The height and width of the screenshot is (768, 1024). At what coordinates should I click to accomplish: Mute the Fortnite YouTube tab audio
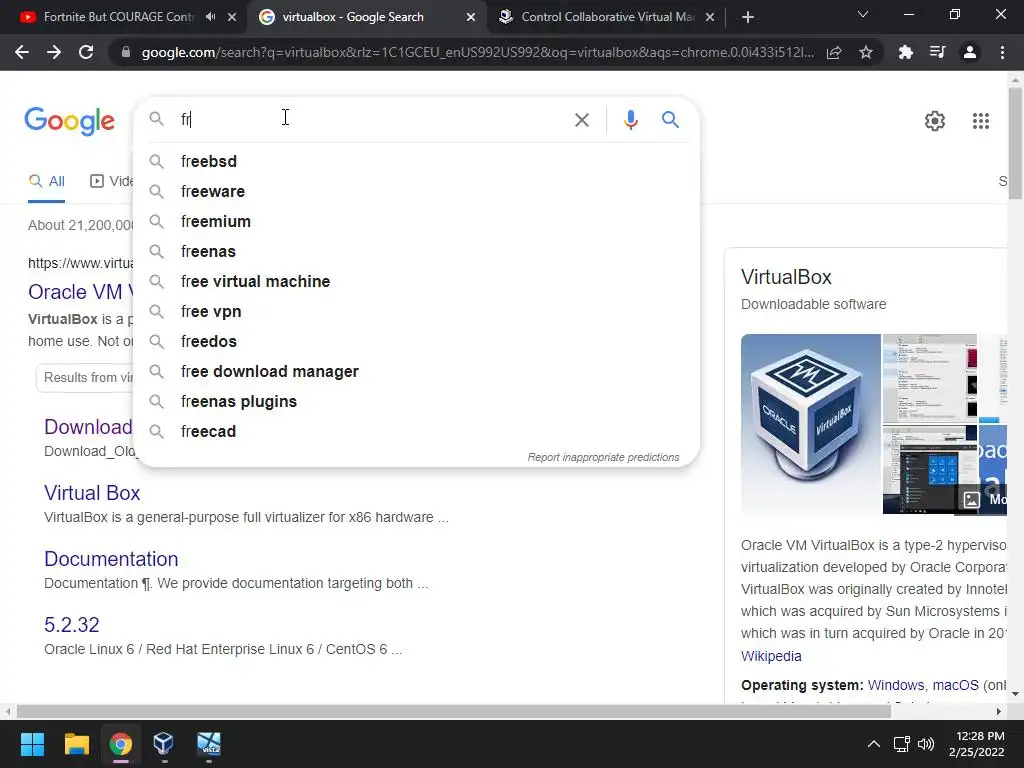pos(210,17)
